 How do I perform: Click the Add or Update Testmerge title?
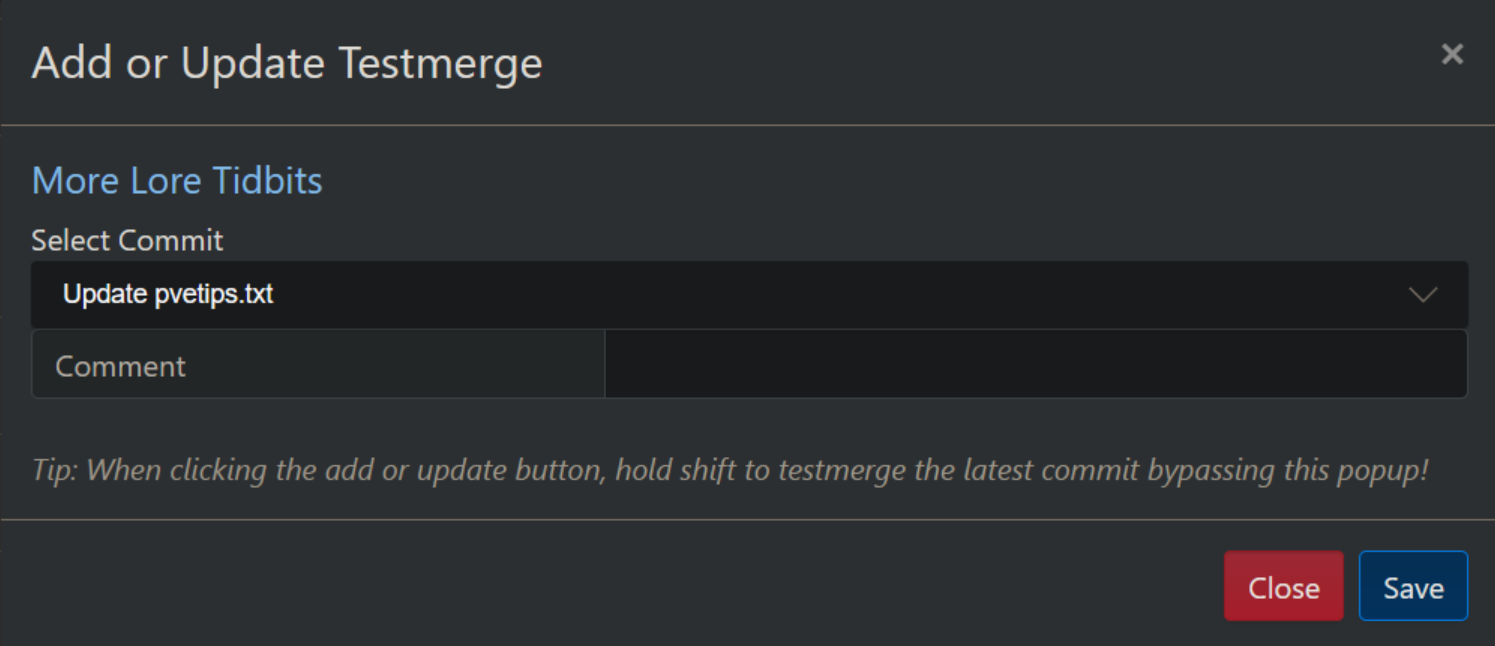click(287, 63)
